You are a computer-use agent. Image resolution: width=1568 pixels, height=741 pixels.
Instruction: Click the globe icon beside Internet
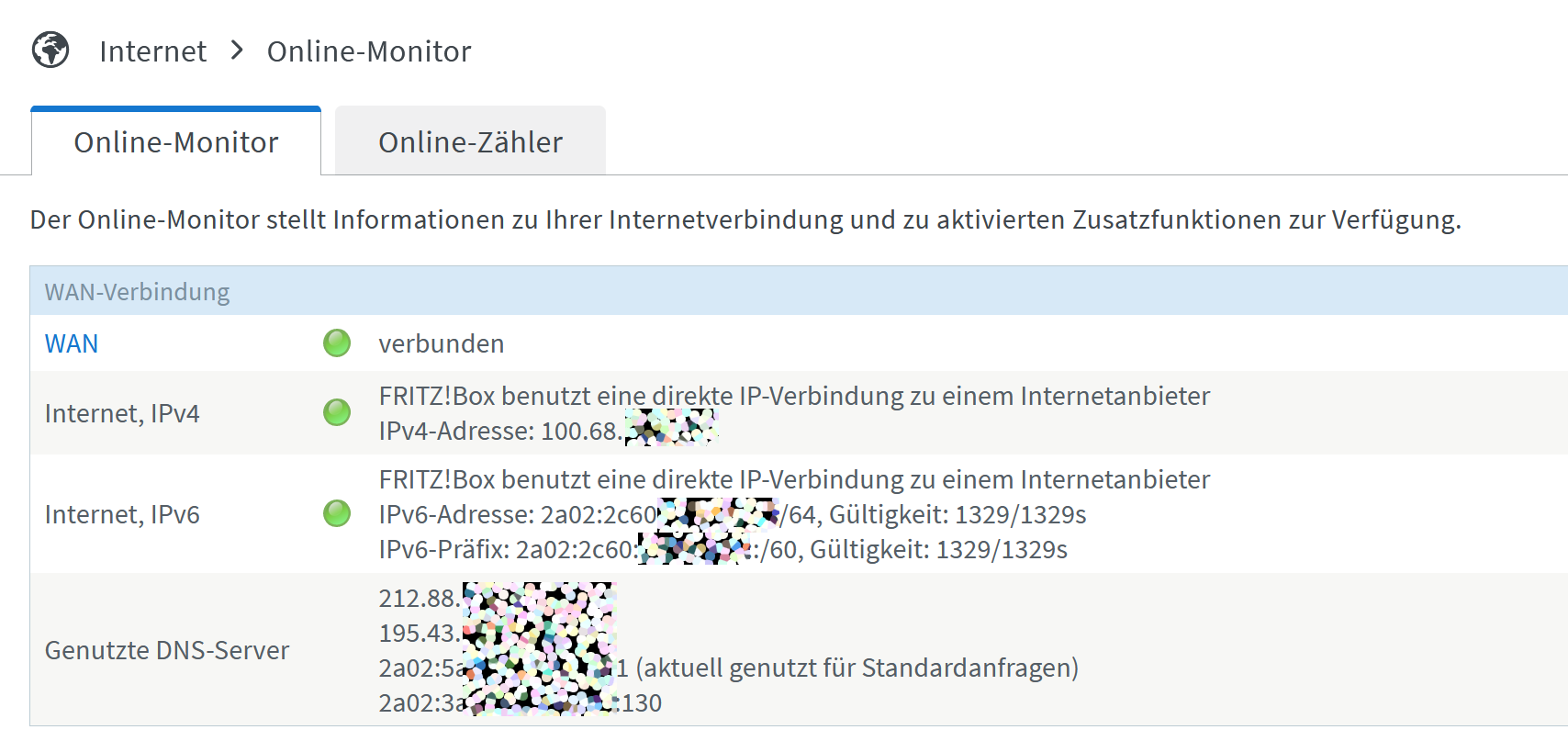(50, 50)
